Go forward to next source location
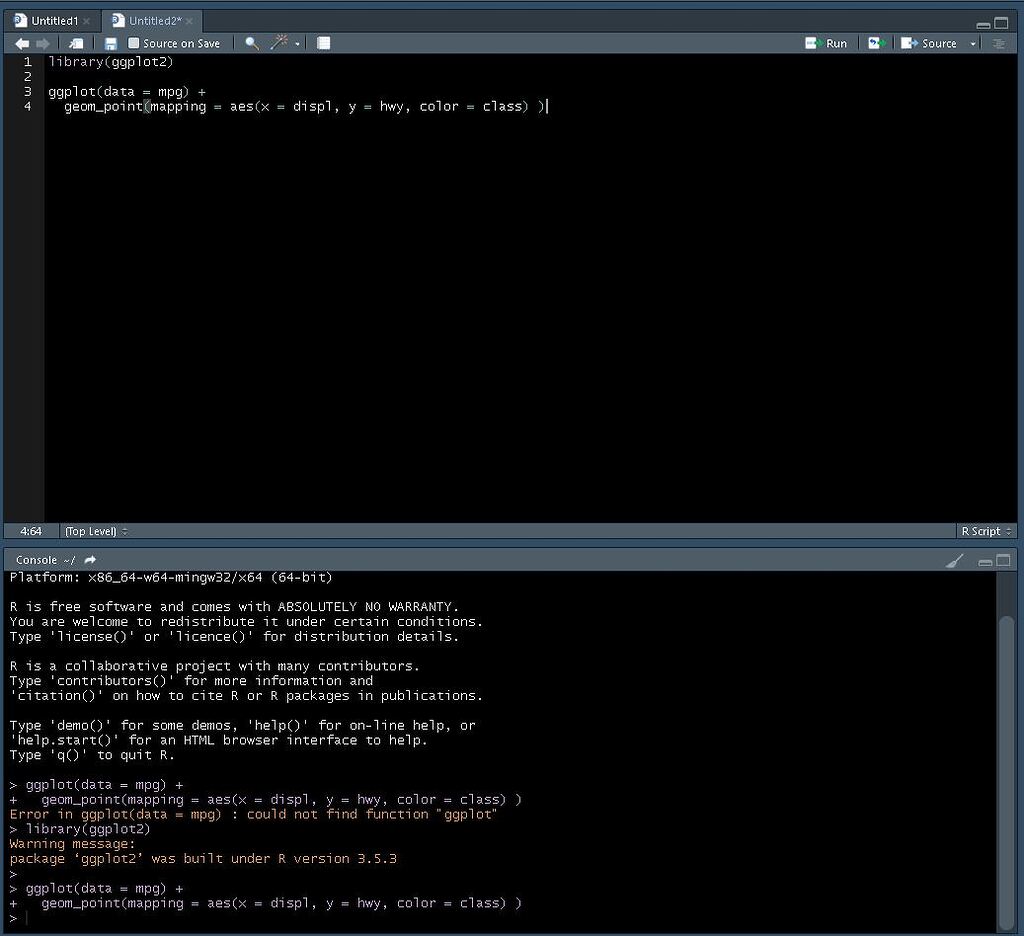Screen dimensions: 1024x936 [x=42, y=44]
